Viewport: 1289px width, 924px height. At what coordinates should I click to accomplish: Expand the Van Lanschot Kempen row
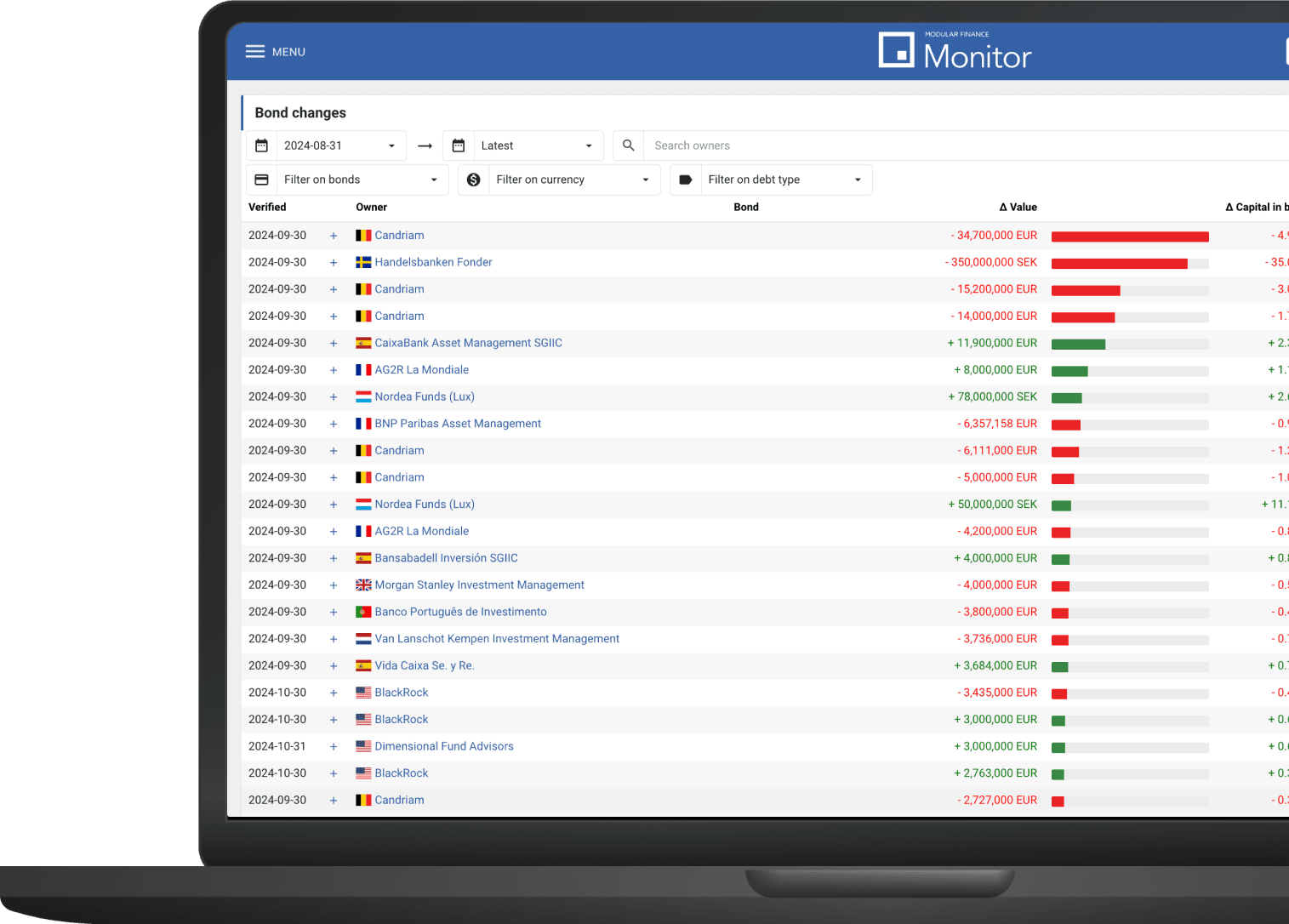pyautogui.click(x=334, y=639)
